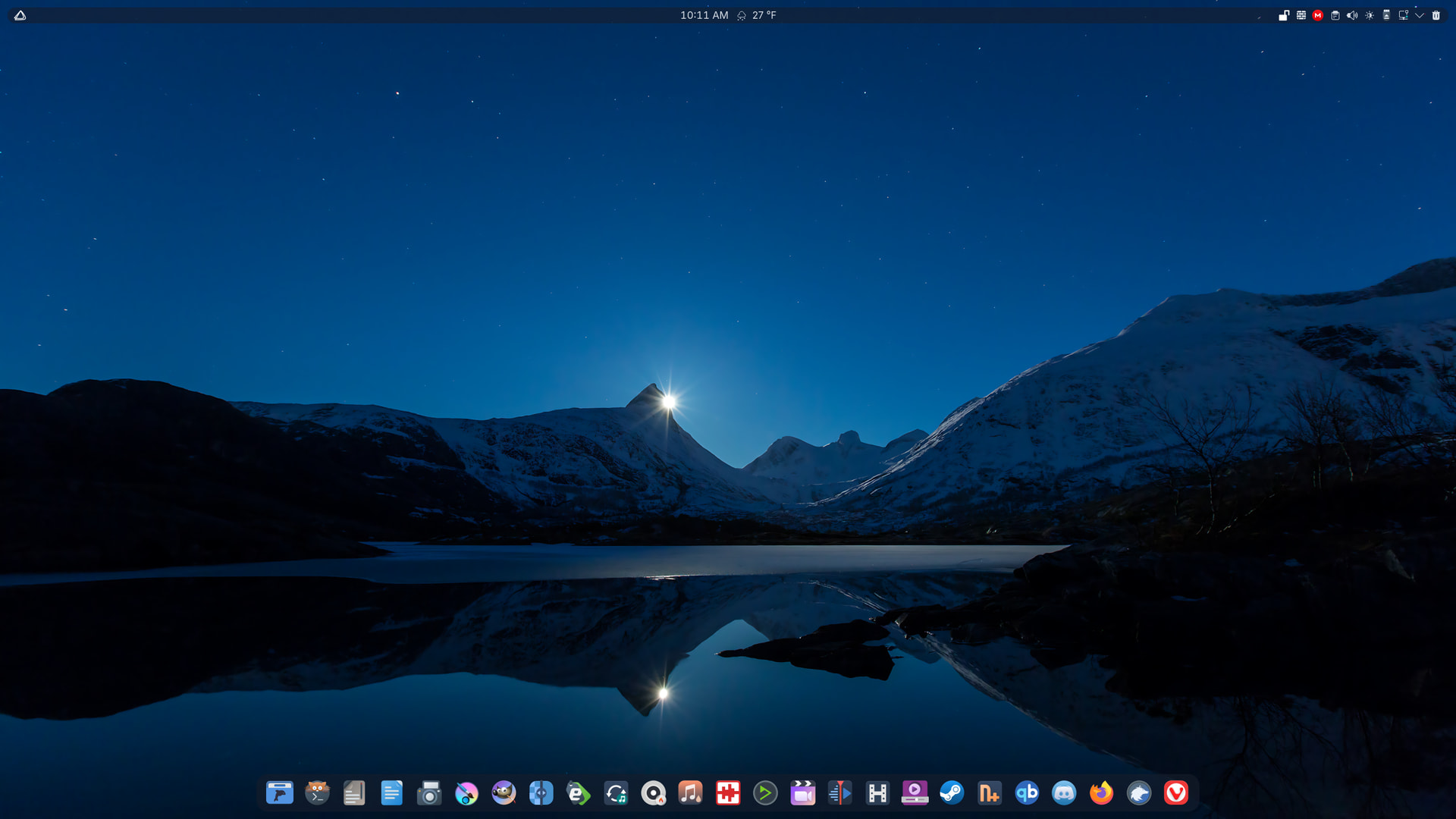Open the music player with the note icon

pos(690,793)
